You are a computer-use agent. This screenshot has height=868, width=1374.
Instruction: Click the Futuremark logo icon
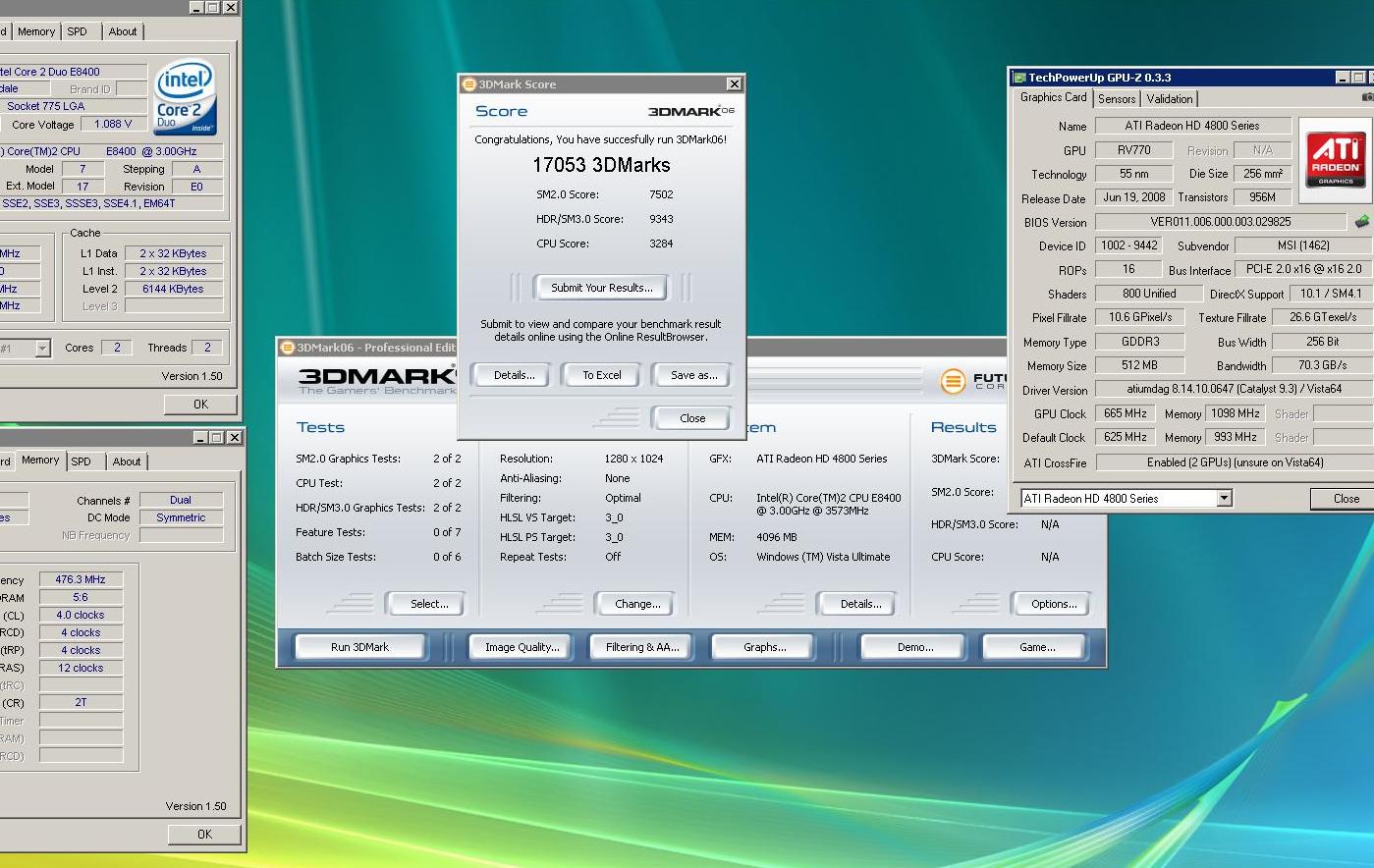[x=953, y=381]
